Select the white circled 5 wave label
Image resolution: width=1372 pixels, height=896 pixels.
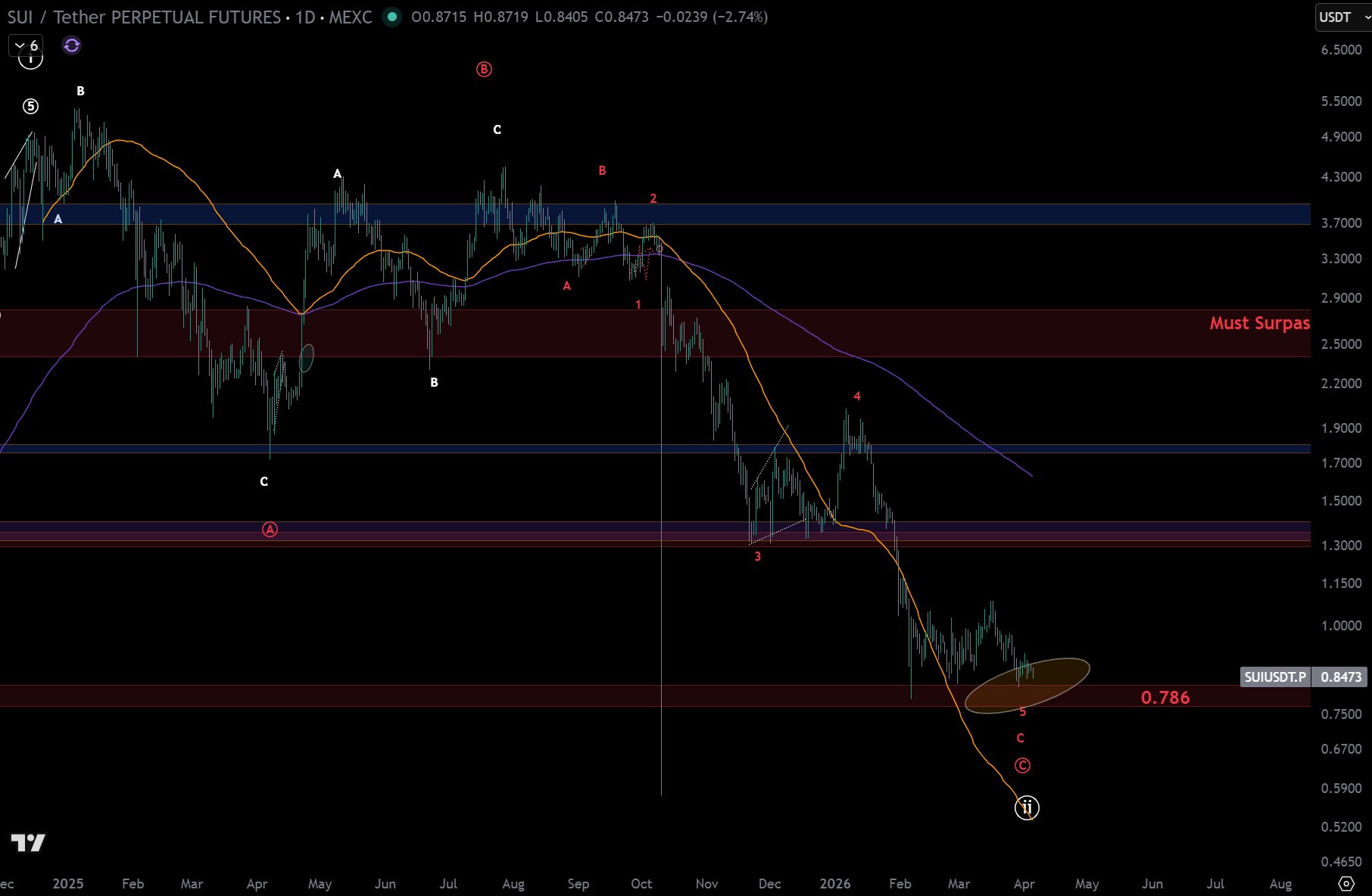tap(30, 107)
